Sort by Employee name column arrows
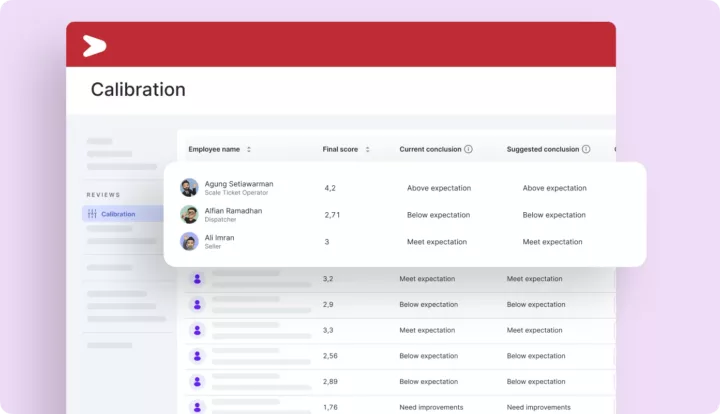The image size is (720, 414). [x=249, y=149]
